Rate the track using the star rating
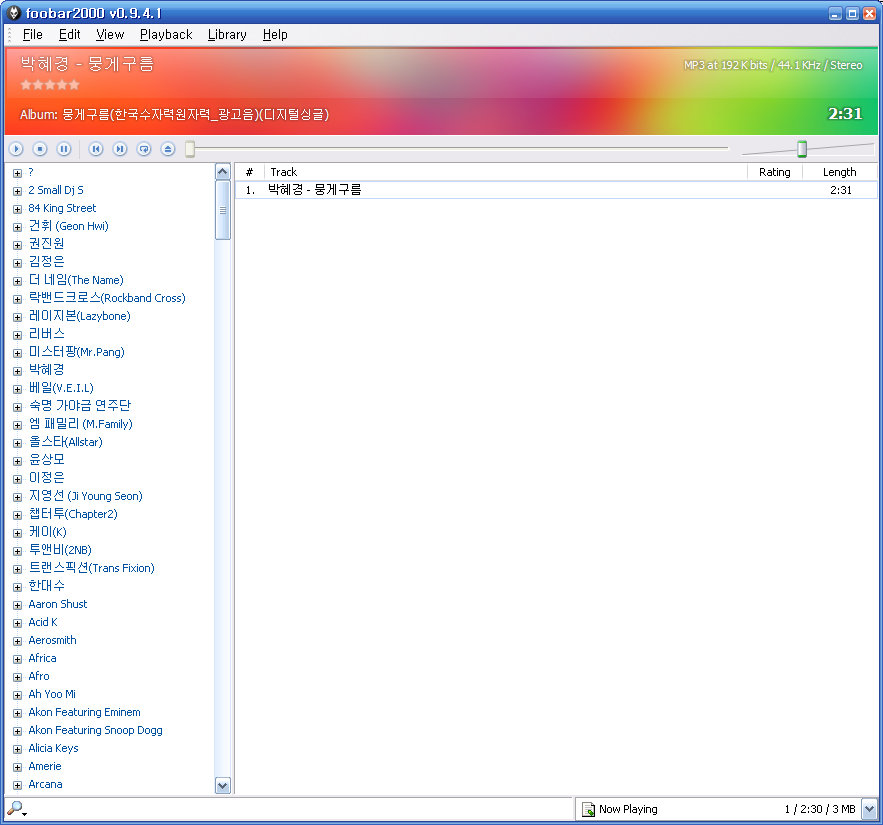The height and width of the screenshot is (825, 883). coord(50,85)
